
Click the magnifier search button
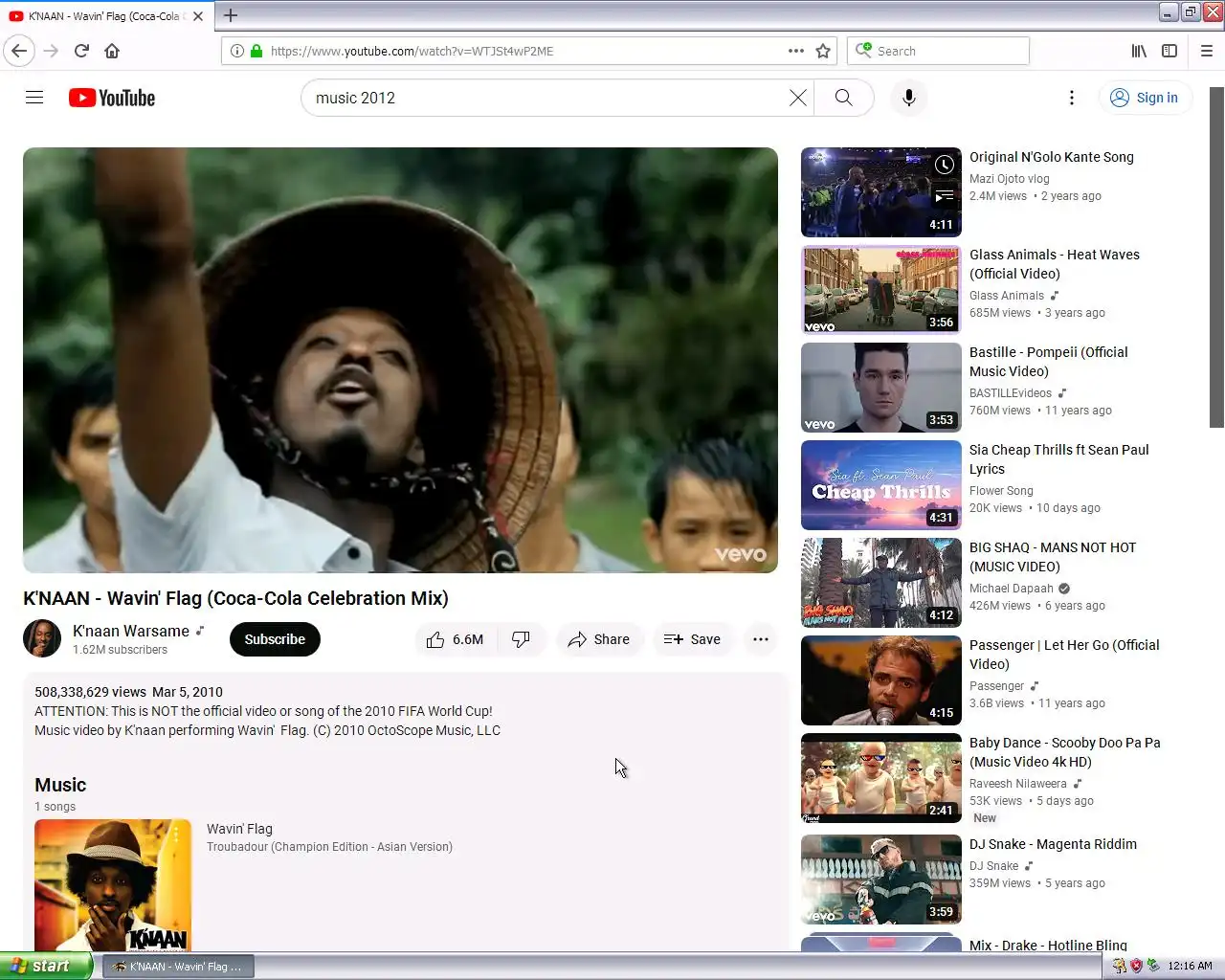(x=843, y=98)
